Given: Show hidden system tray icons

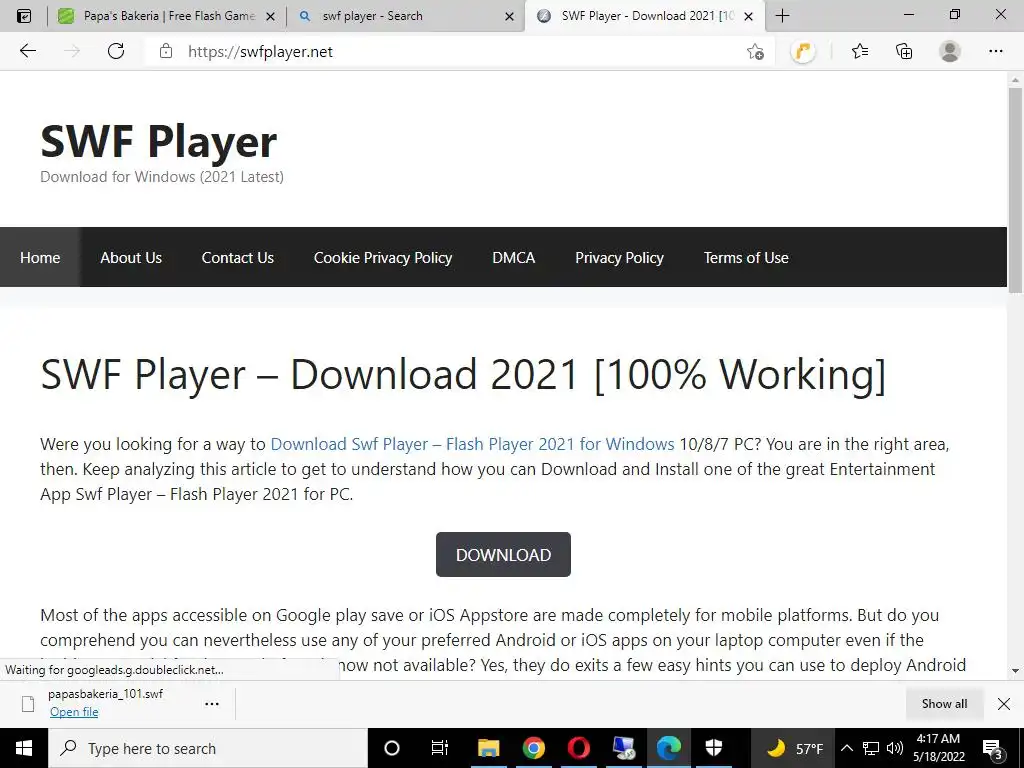Looking at the screenshot, I should click(x=847, y=748).
